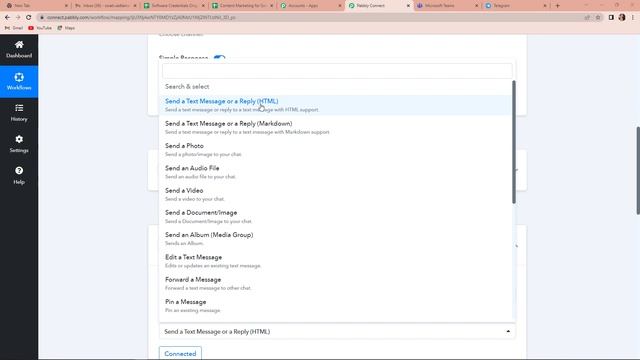Open Chrome three-dot menu

633,18
